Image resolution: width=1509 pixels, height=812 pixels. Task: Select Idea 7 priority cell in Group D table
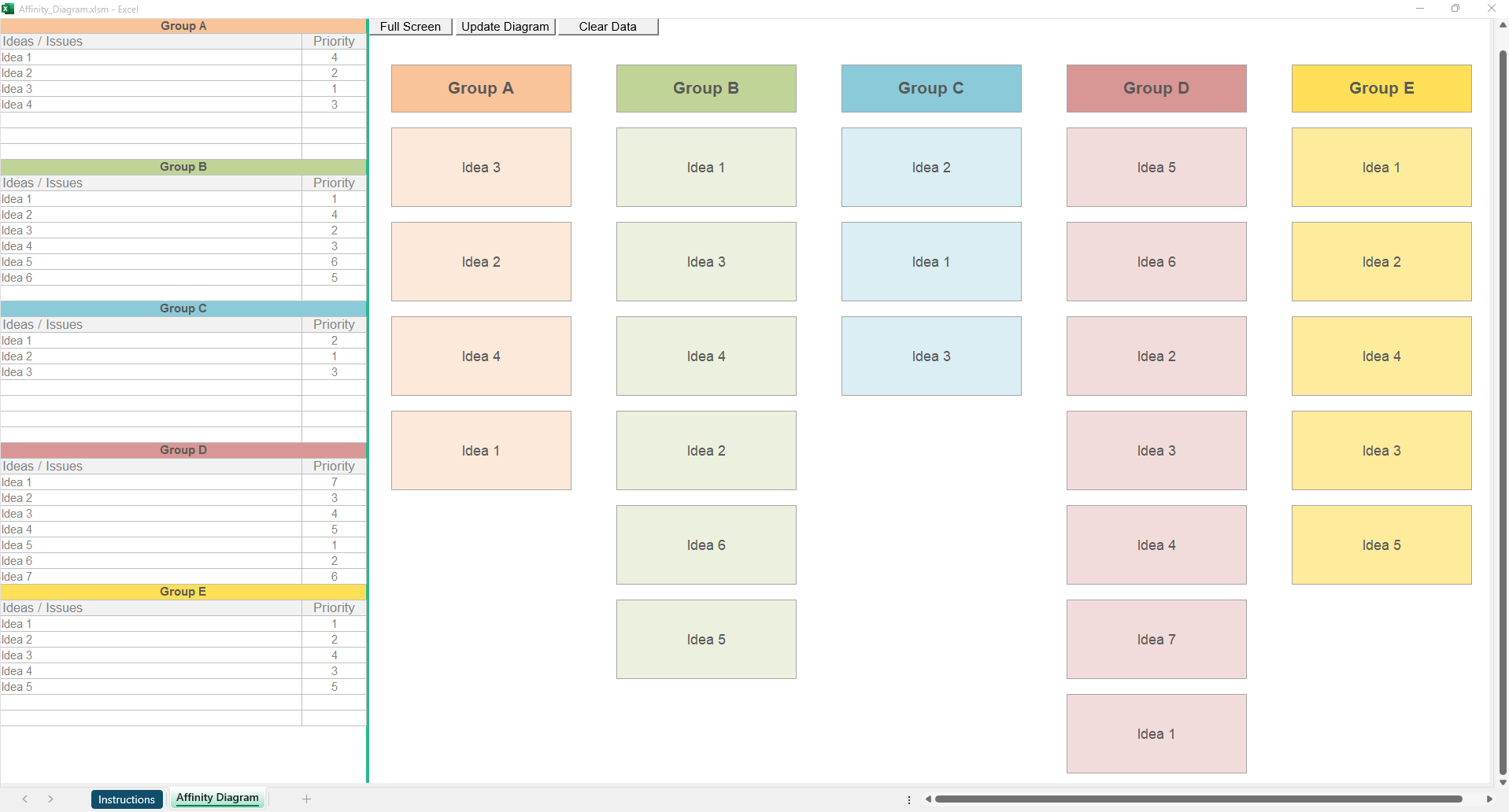pos(334,577)
